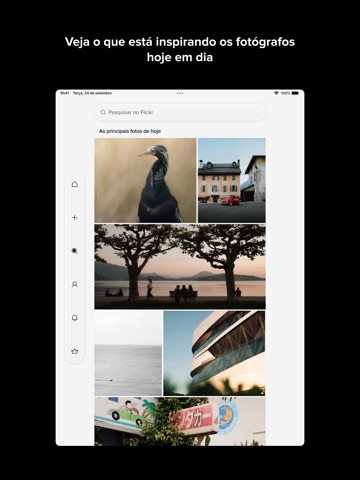Open the gray misty sea photo

pyautogui.click(x=128, y=353)
